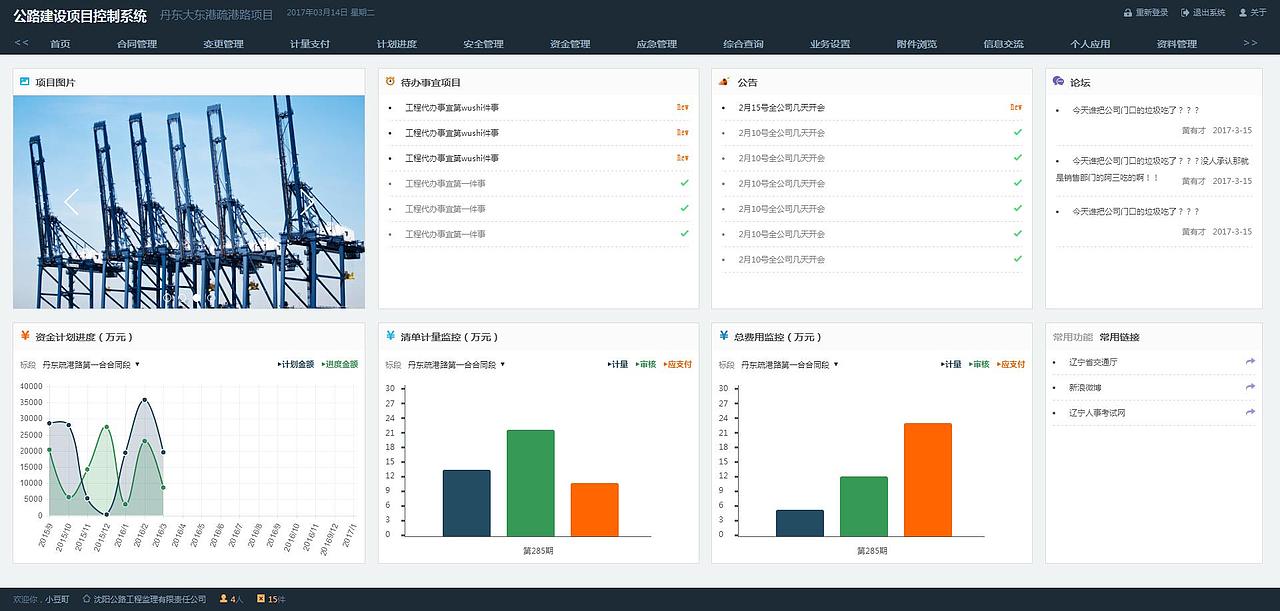Open the 计量支付 menu
This screenshot has height=611, width=1280.
[x=310, y=44]
